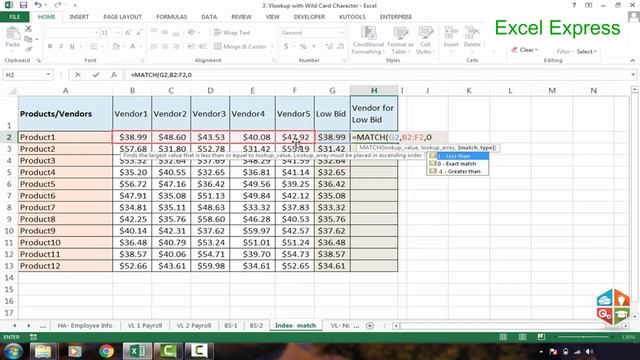Open the FORMULAS ribbon tab

(x=171, y=17)
